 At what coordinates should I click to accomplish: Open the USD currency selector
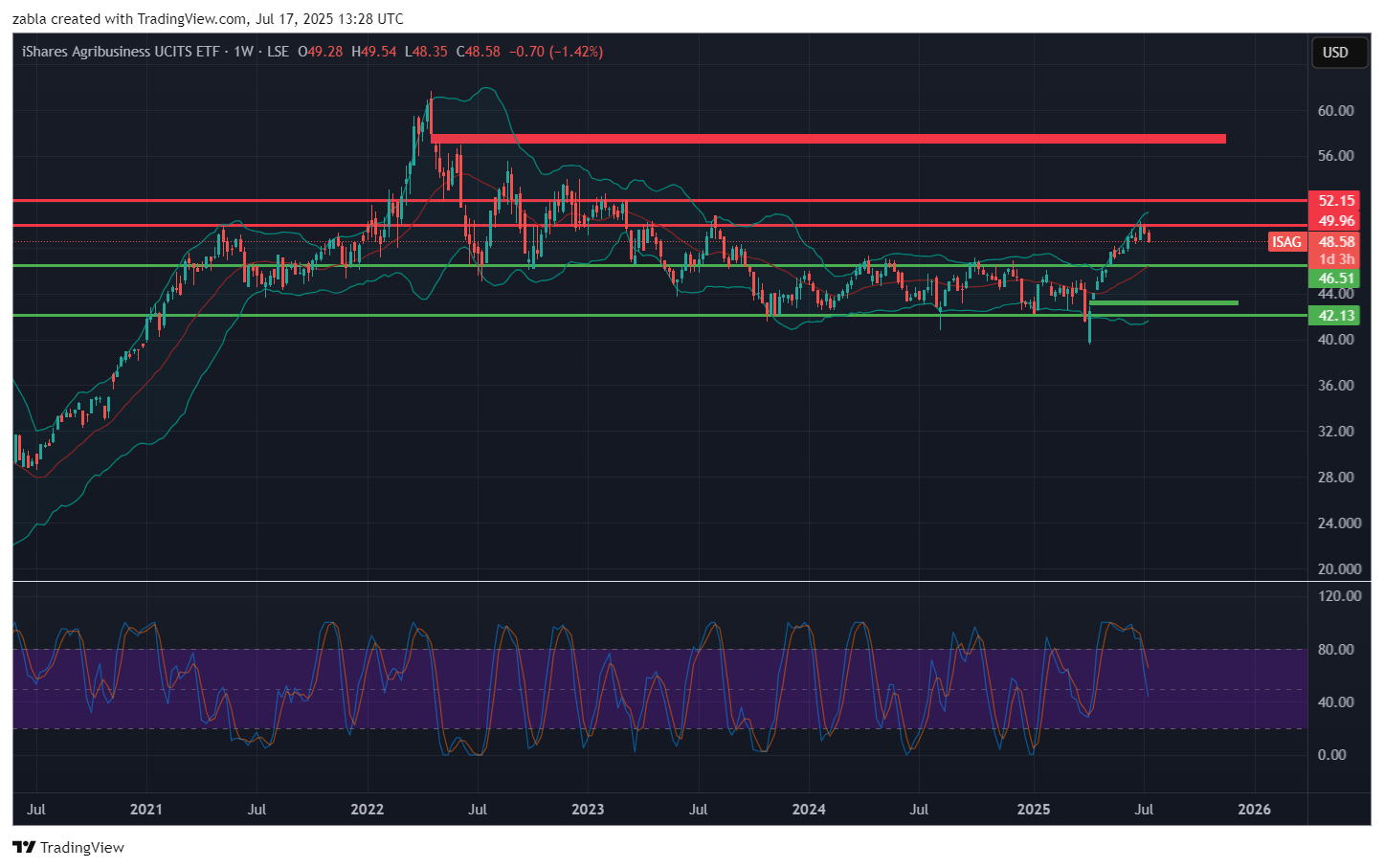[1334, 53]
